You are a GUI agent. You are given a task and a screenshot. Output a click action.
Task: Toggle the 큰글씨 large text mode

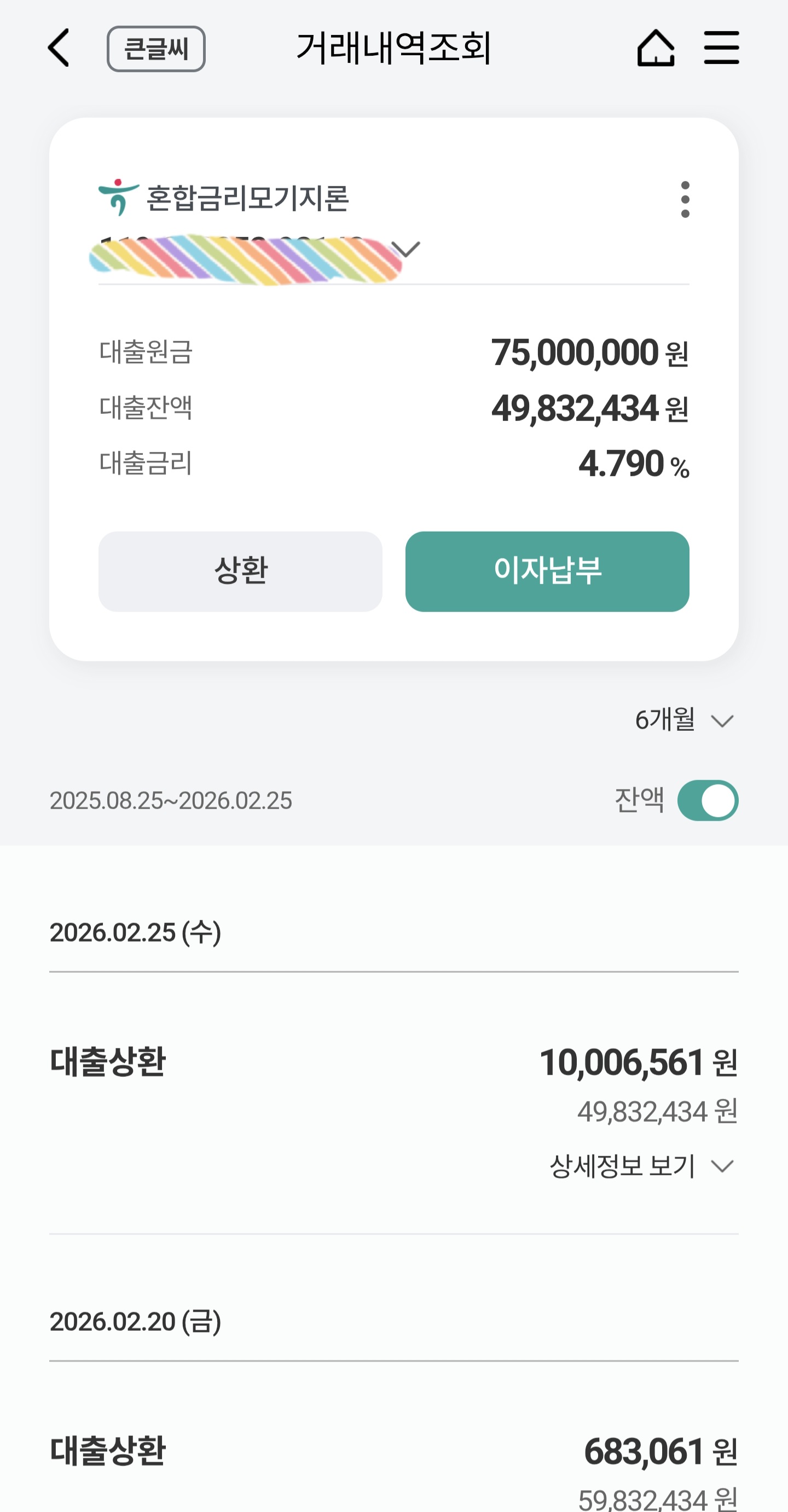156,49
